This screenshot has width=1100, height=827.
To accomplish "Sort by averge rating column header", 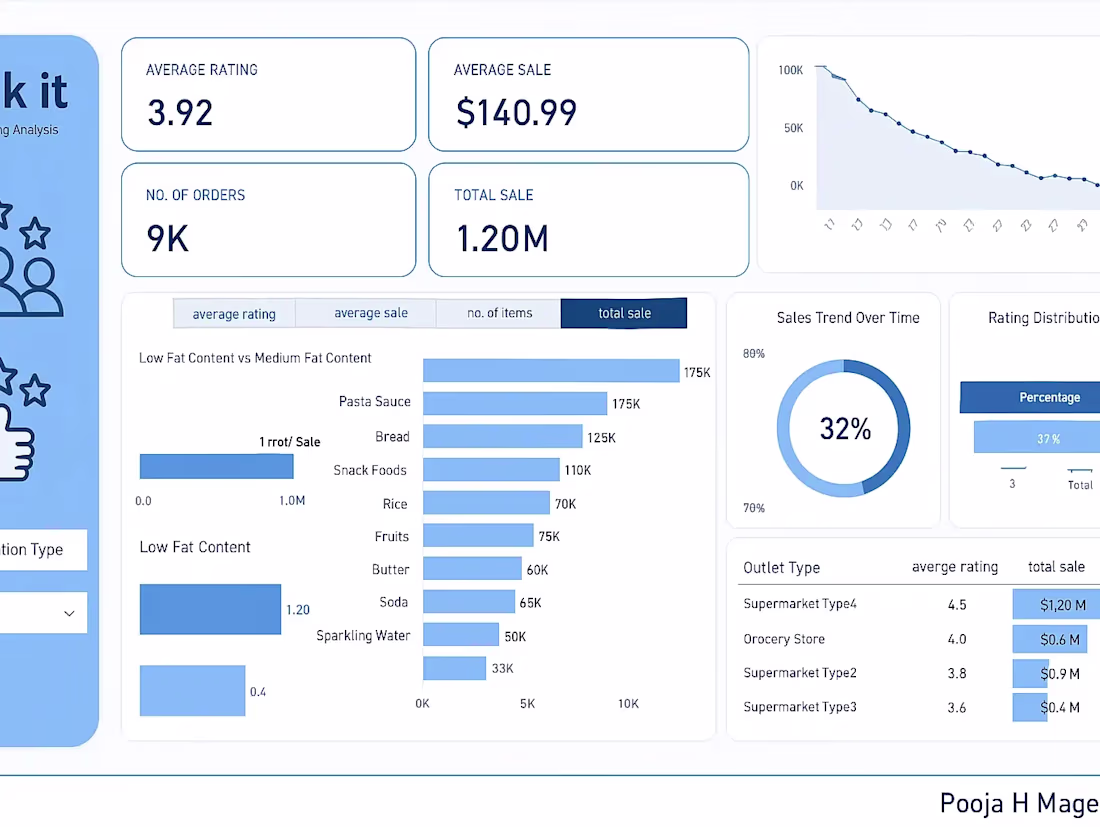I will click(955, 567).
